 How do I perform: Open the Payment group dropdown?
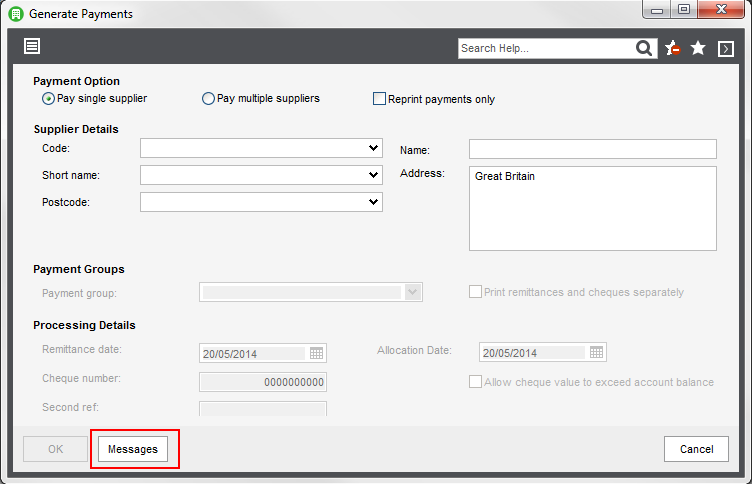(x=412, y=292)
